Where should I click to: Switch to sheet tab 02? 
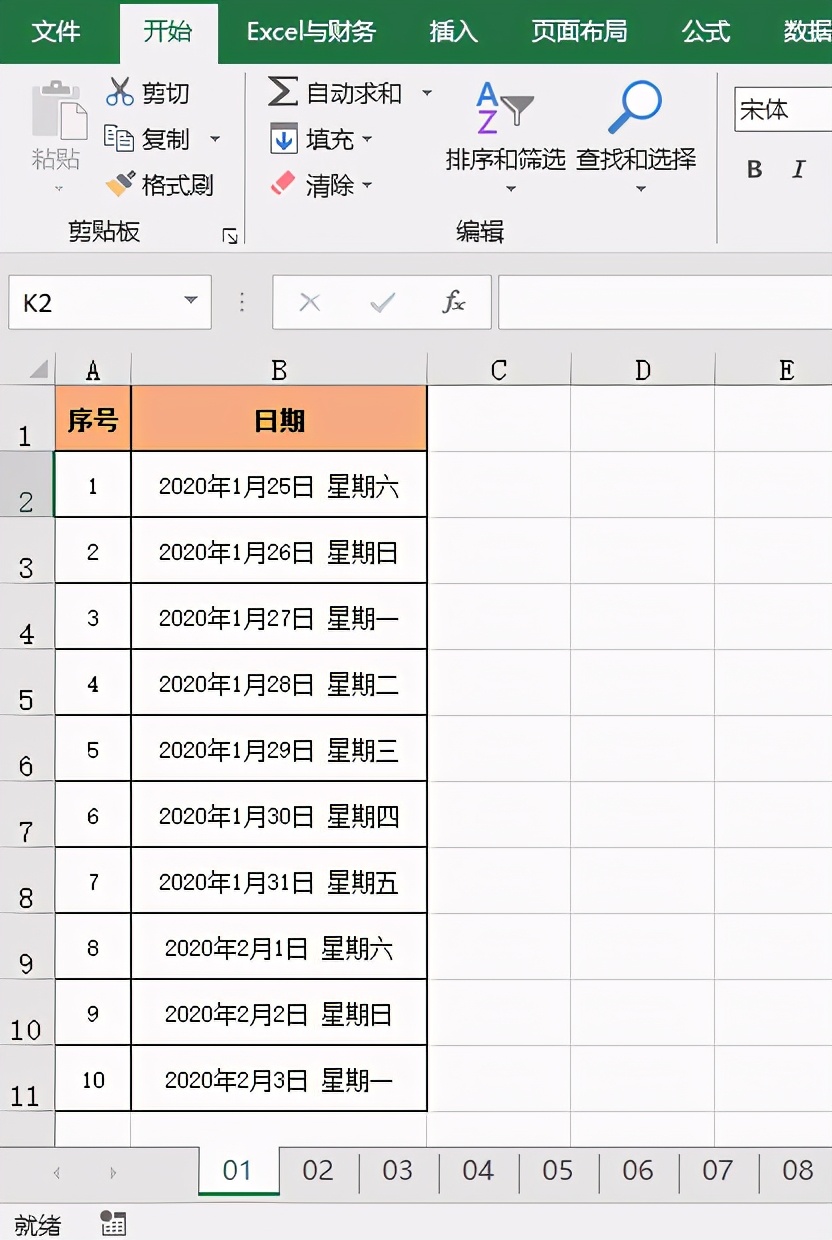[x=318, y=1170]
